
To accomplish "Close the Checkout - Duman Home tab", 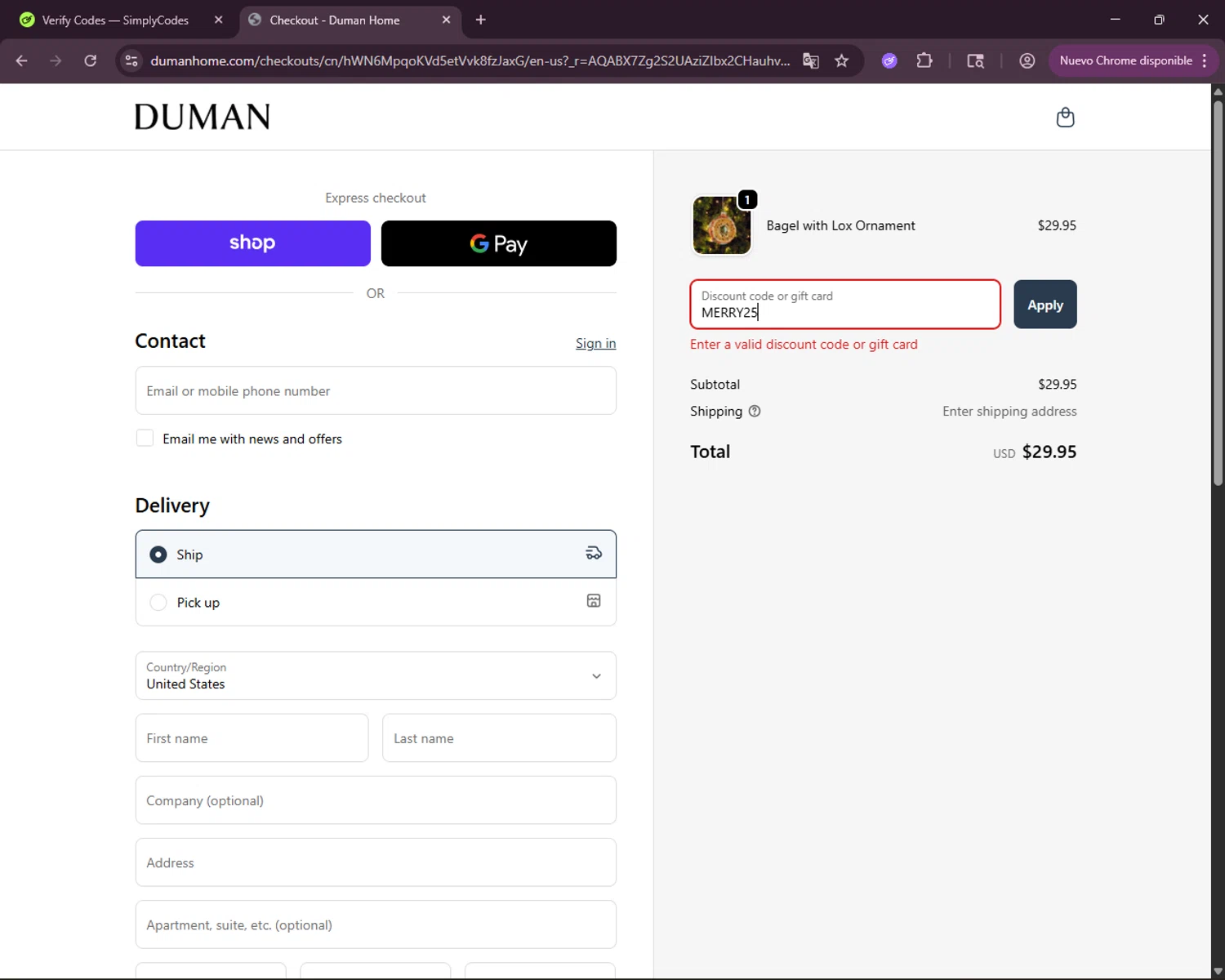I will tap(446, 20).
